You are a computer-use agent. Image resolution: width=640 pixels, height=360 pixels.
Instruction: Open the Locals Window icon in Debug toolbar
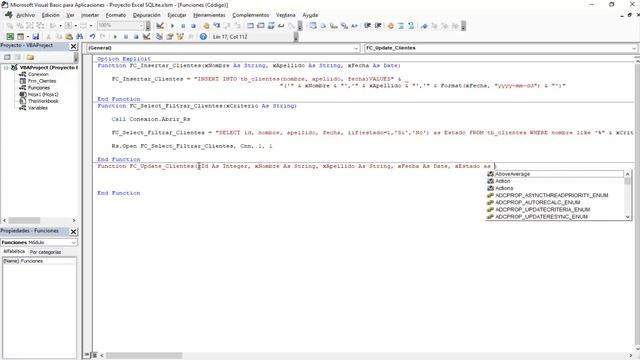(x=250, y=26)
